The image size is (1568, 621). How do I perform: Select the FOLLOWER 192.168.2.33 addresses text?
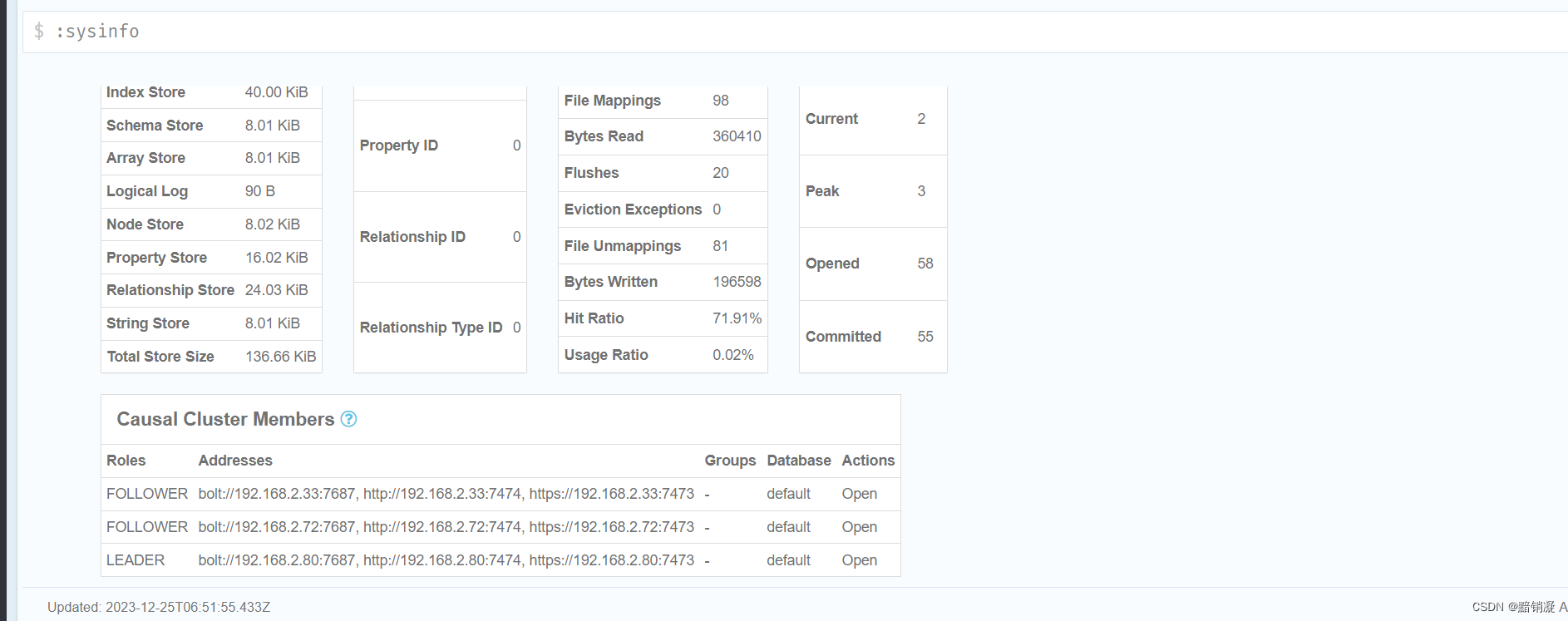446,494
